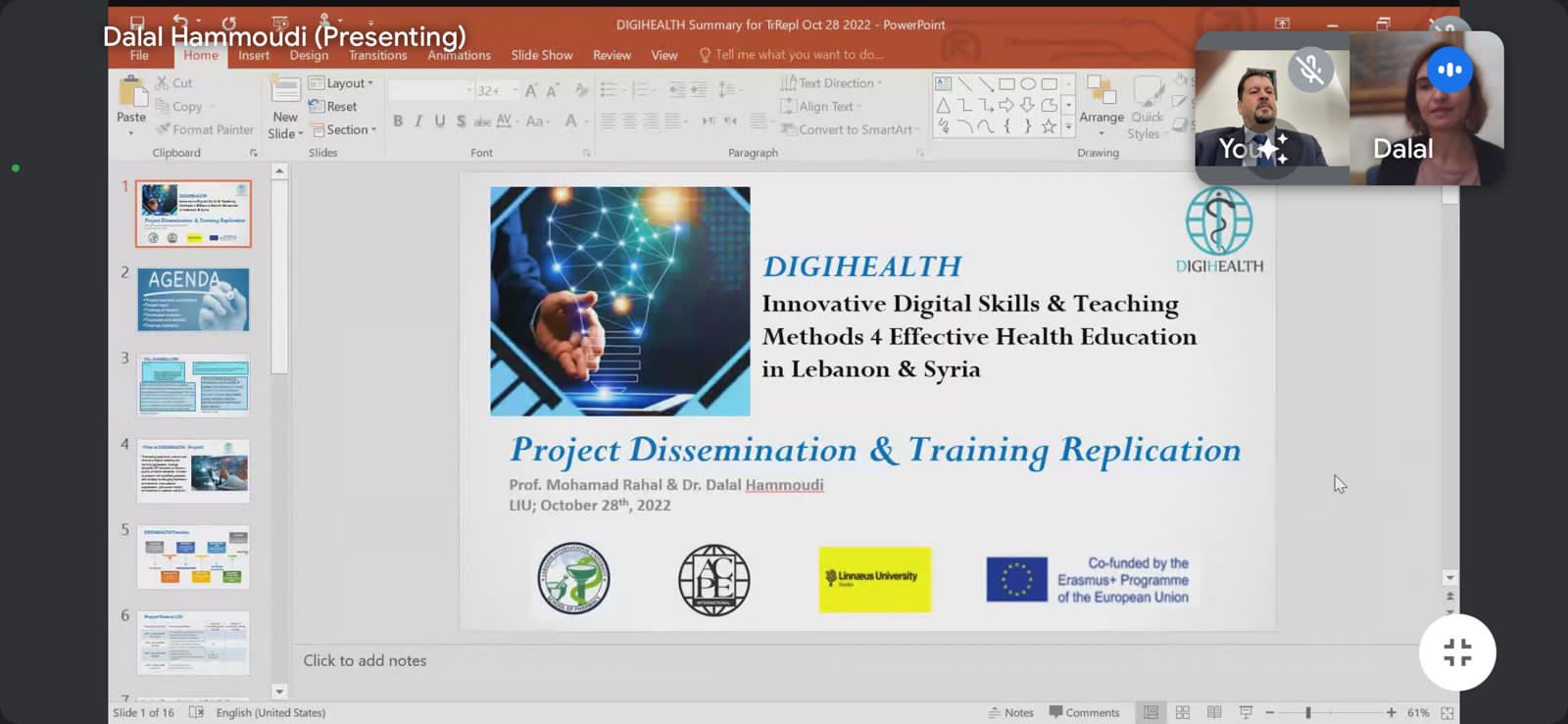Click Reset slide button

333,106
